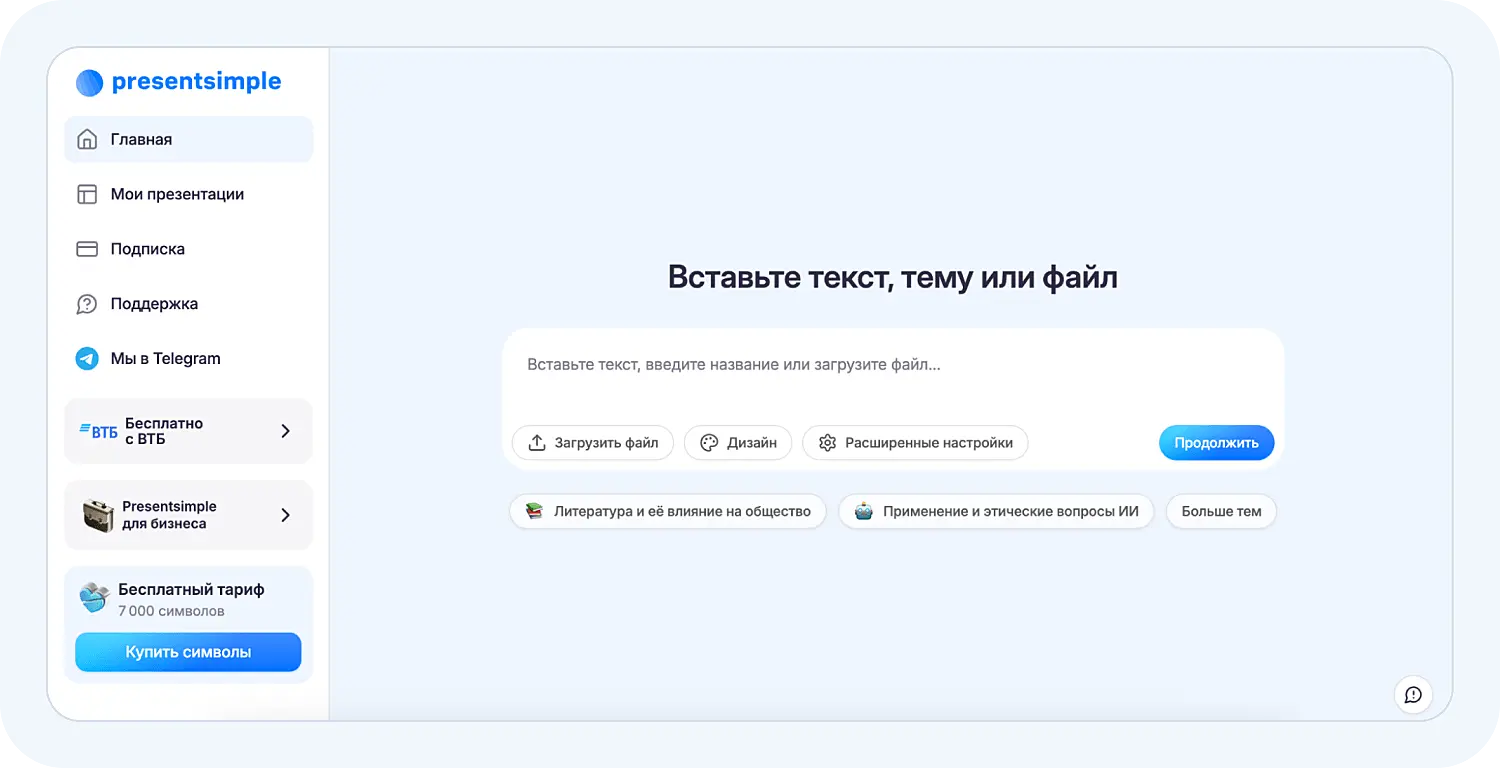
Task: Switch to Мои презентации section
Action: 176,194
